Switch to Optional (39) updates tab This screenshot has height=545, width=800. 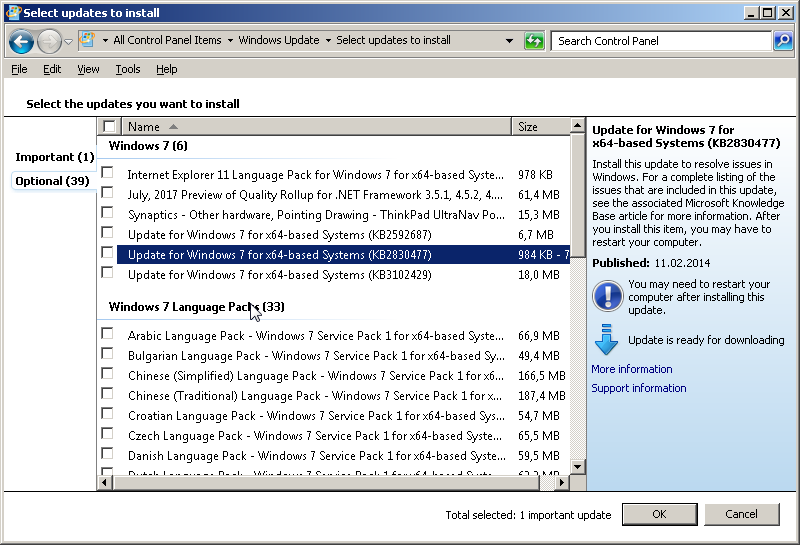coord(52,181)
